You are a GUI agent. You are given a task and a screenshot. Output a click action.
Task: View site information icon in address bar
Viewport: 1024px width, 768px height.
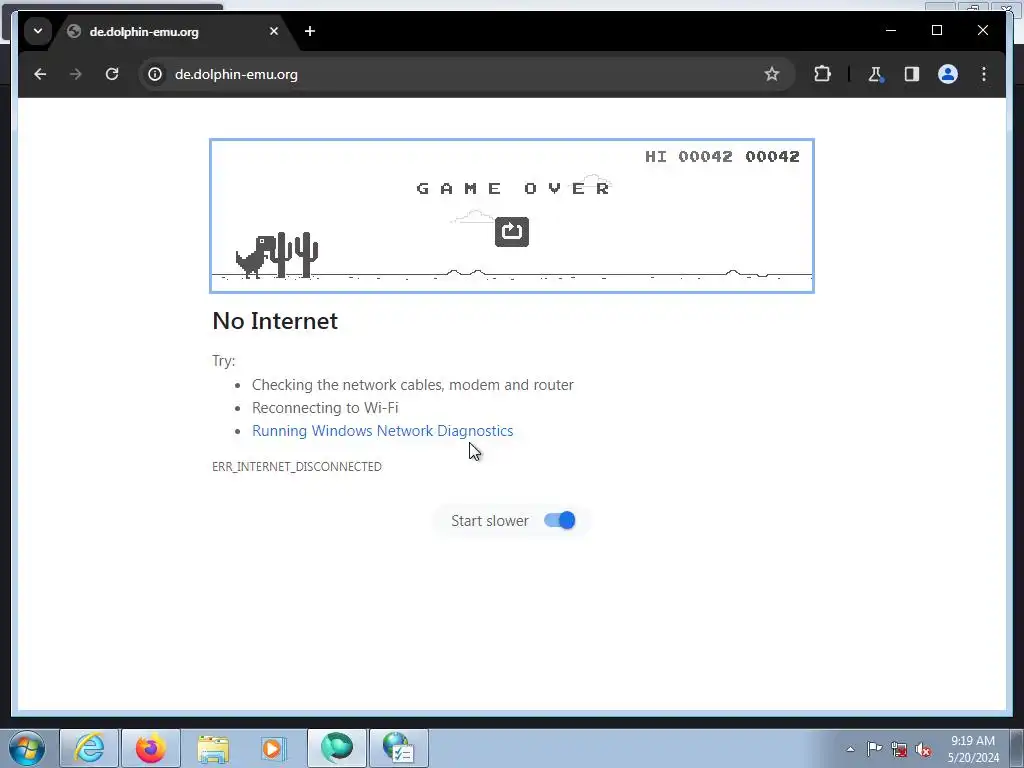155,74
